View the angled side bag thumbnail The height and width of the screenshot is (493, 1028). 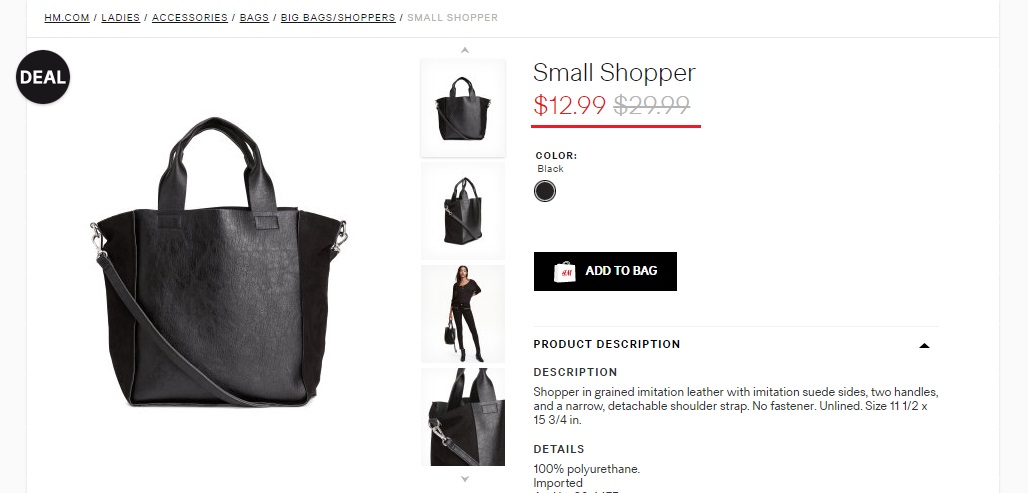[463, 210]
